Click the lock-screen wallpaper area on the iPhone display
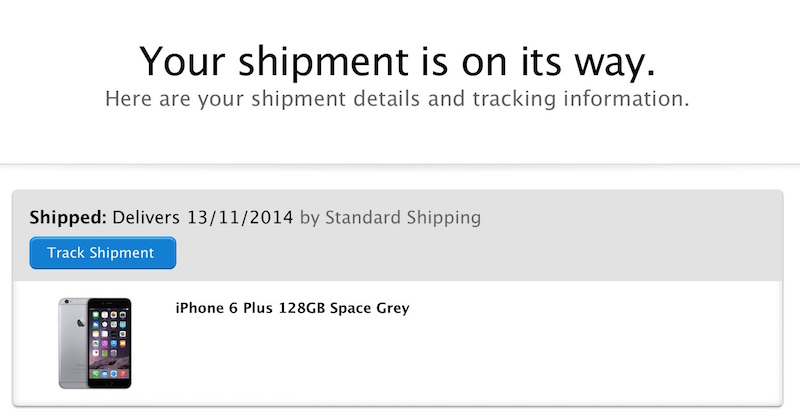 pyautogui.click(x=109, y=361)
